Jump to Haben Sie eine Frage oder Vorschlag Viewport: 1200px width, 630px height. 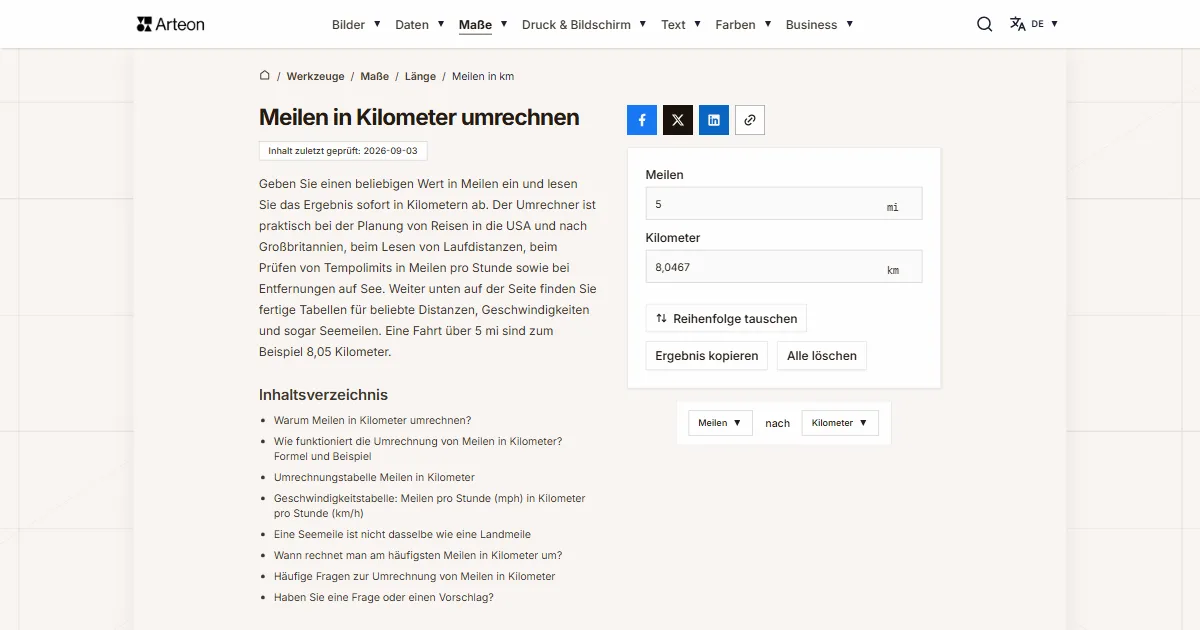coord(384,597)
